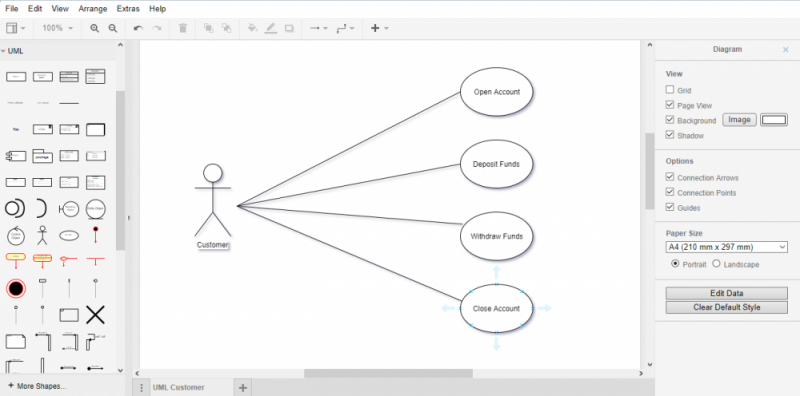The width and height of the screenshot is (800, 396).
Task: Enable the Grid checkbox
Action: click(670, 90)
